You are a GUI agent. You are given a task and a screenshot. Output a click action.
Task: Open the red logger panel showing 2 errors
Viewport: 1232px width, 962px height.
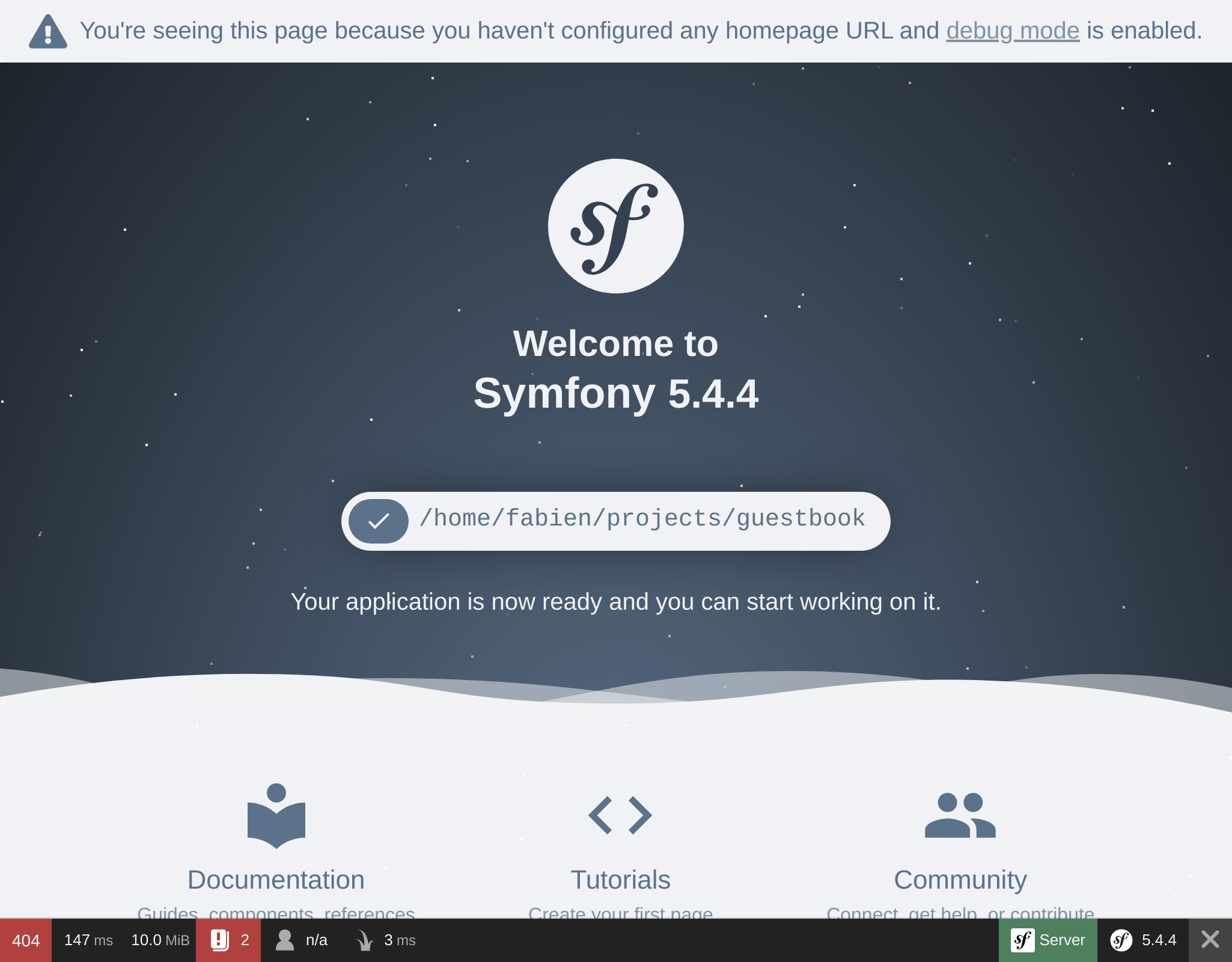[229, 940]
